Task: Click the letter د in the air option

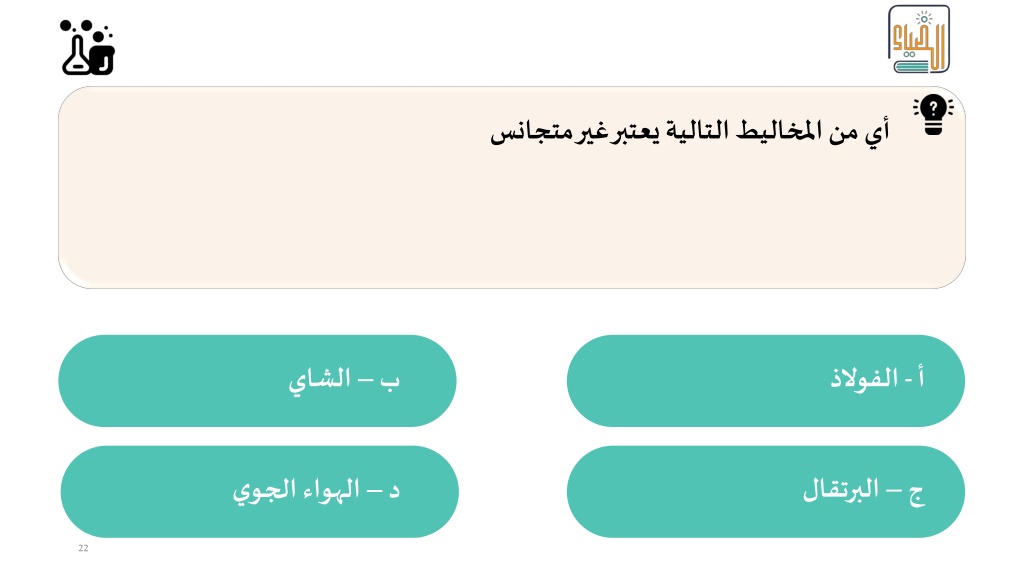Action: (394, 491)
